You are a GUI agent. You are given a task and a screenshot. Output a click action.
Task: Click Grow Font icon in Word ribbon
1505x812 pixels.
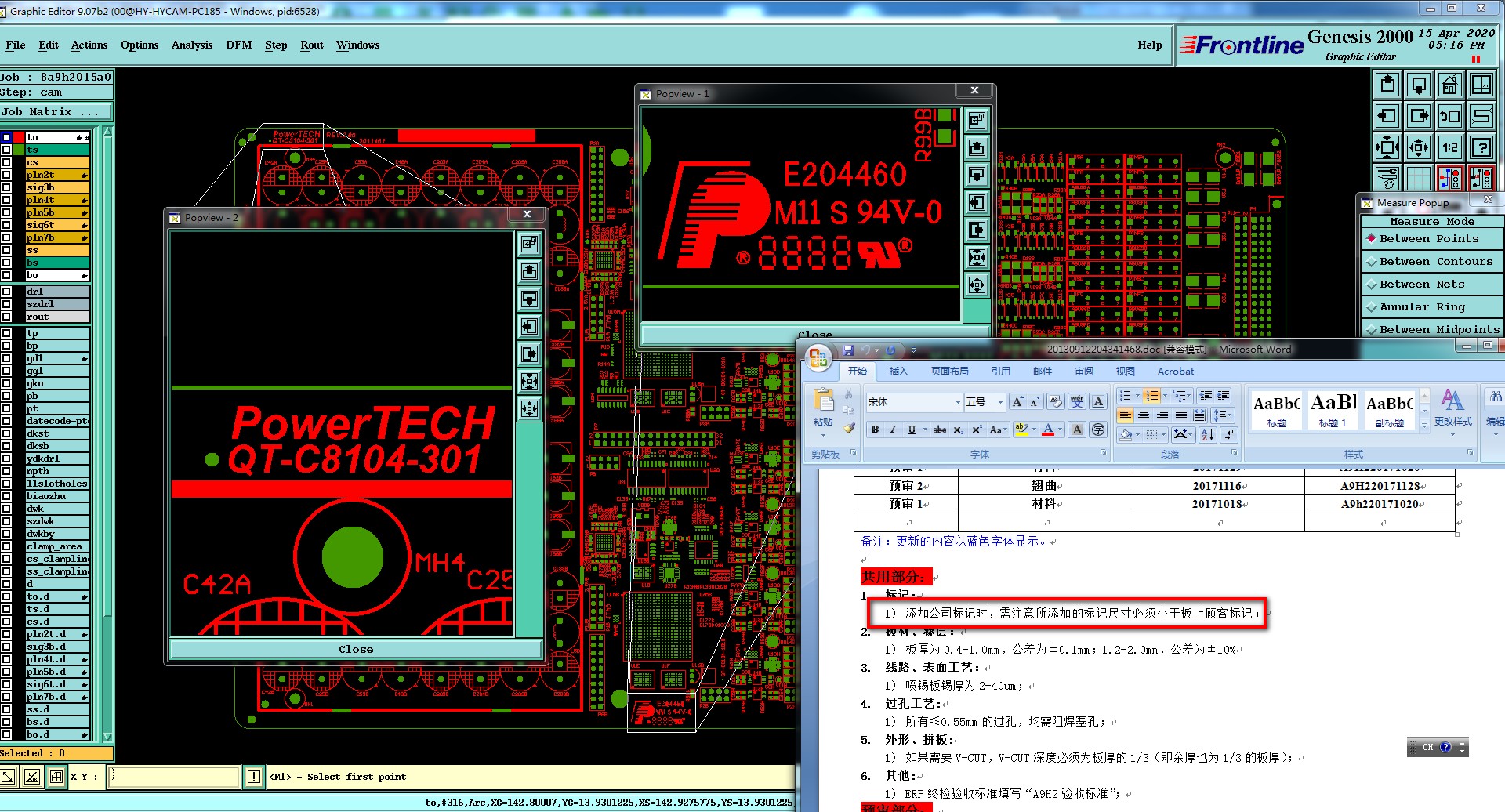[1017, 402]
